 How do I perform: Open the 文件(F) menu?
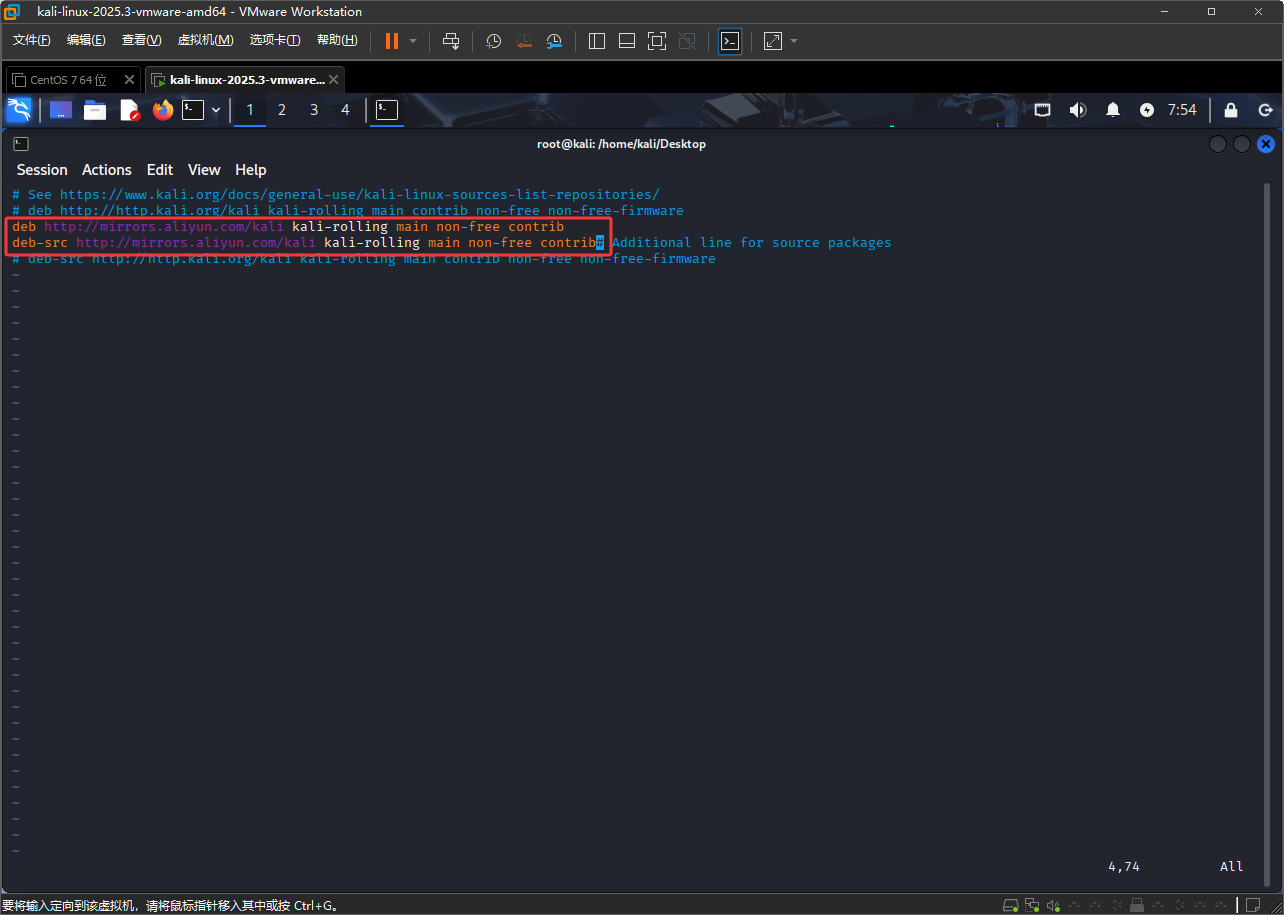click(x=32, y=40)
